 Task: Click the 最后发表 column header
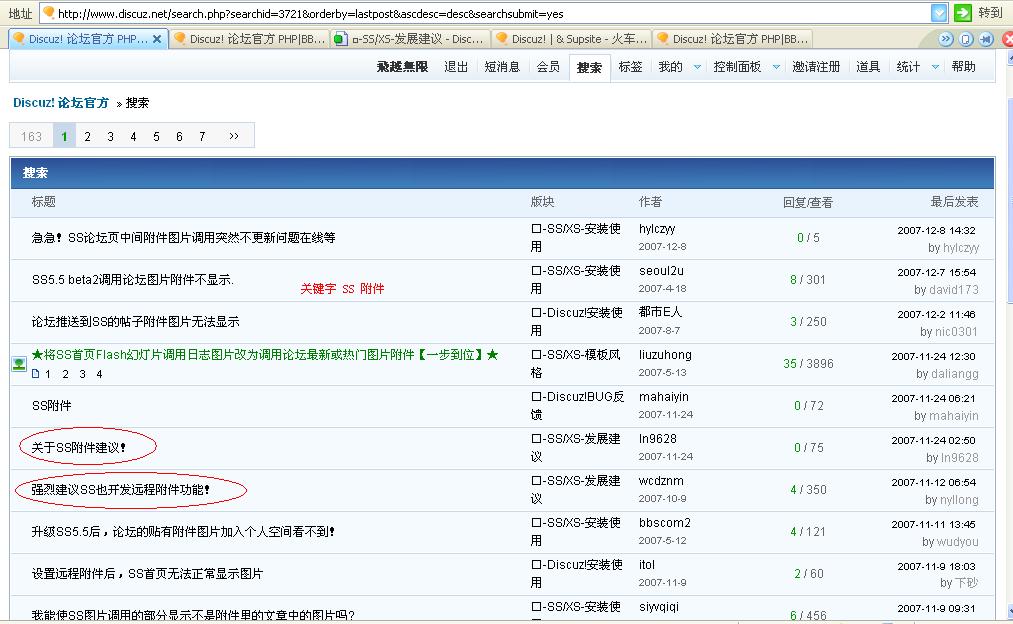[954, 202]
